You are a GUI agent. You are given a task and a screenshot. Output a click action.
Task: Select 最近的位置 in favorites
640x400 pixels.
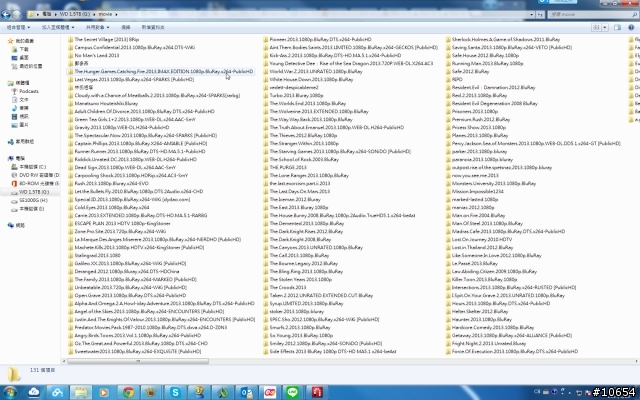coord(31,66)
